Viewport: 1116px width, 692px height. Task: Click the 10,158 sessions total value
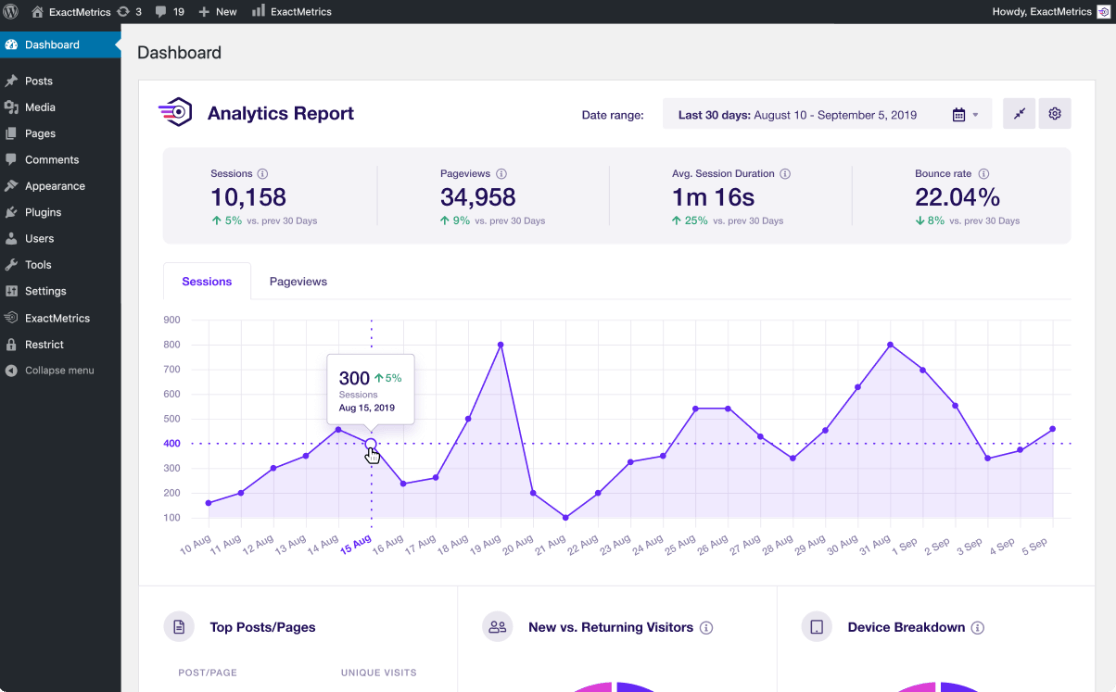pos(248,197)
